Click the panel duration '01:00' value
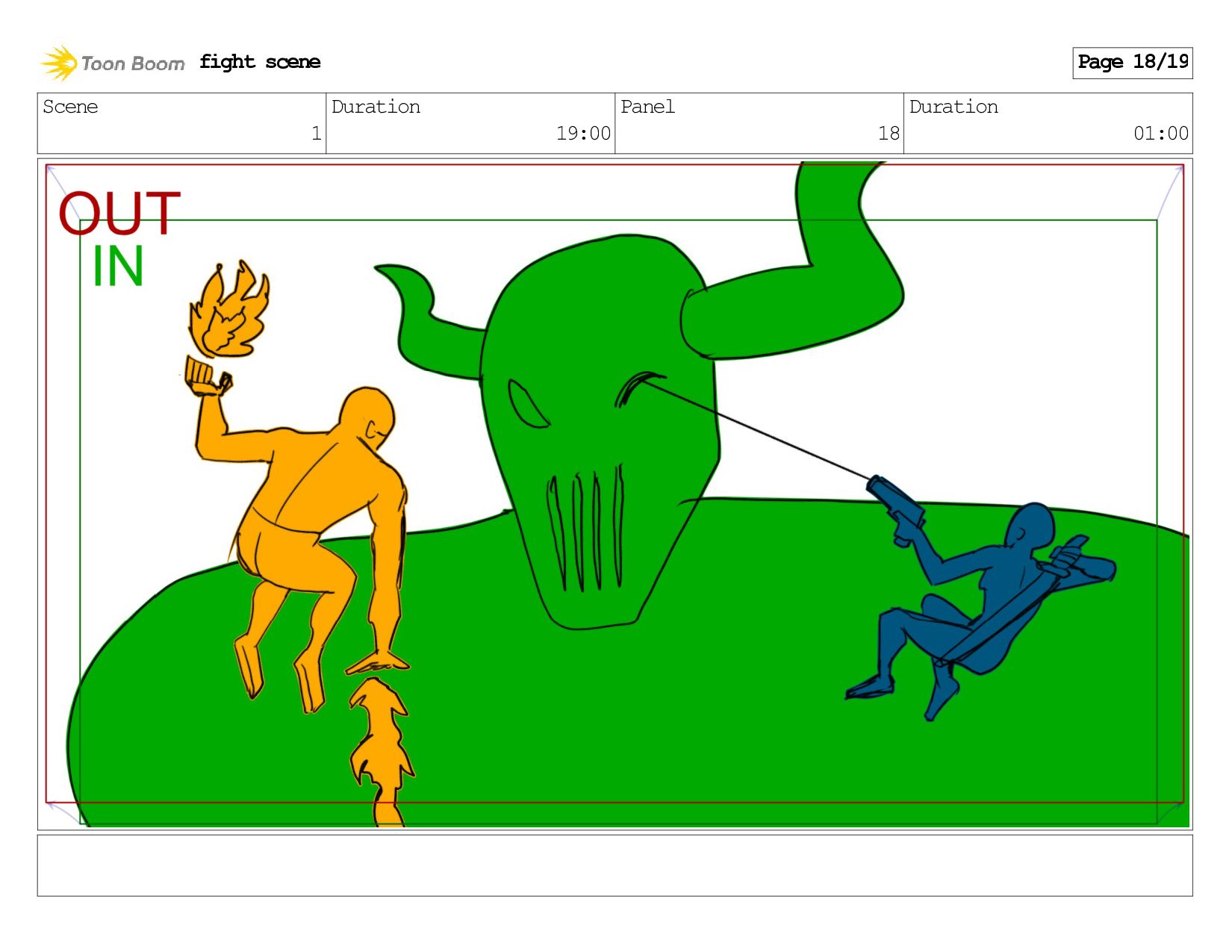This screenshot has height=952, width=1232. pos(1161,134)
